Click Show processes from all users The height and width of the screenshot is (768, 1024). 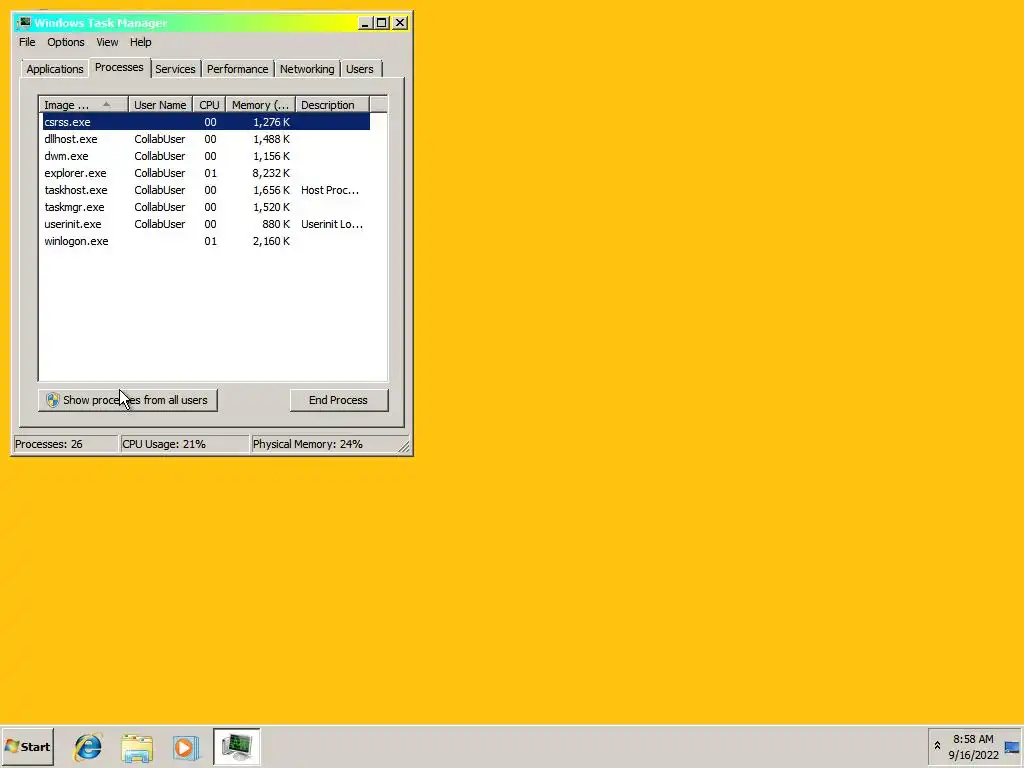pos(127,400)
